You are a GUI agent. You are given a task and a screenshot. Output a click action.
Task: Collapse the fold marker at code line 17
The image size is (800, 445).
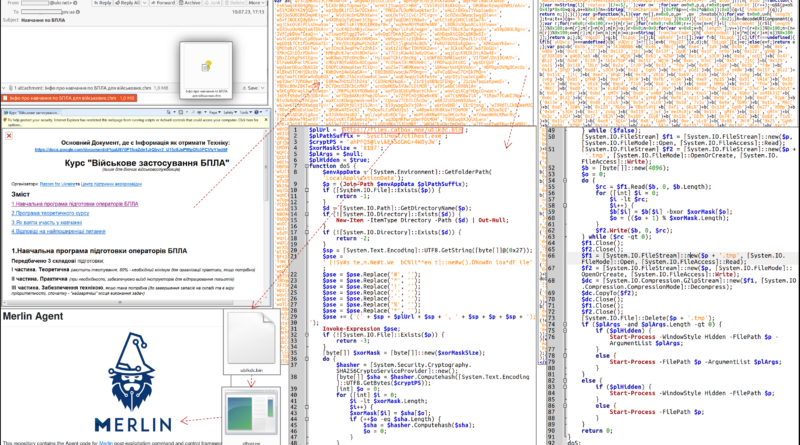tap(307, 232)
